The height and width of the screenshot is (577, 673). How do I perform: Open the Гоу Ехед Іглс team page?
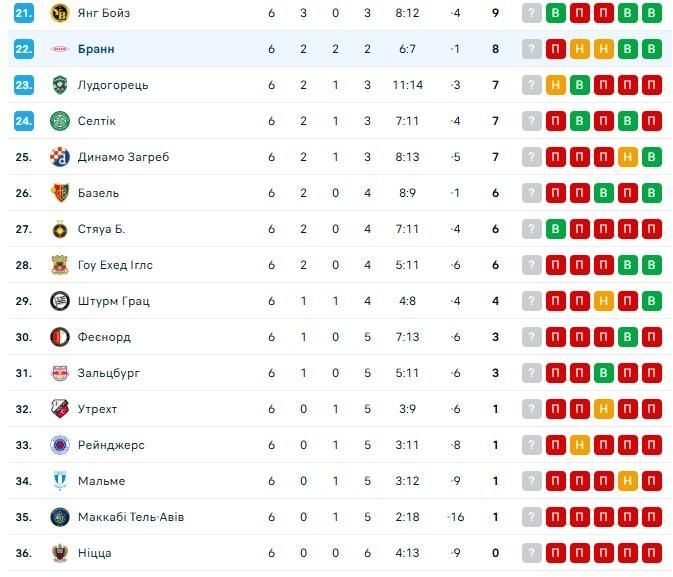(x=115, y=265)
